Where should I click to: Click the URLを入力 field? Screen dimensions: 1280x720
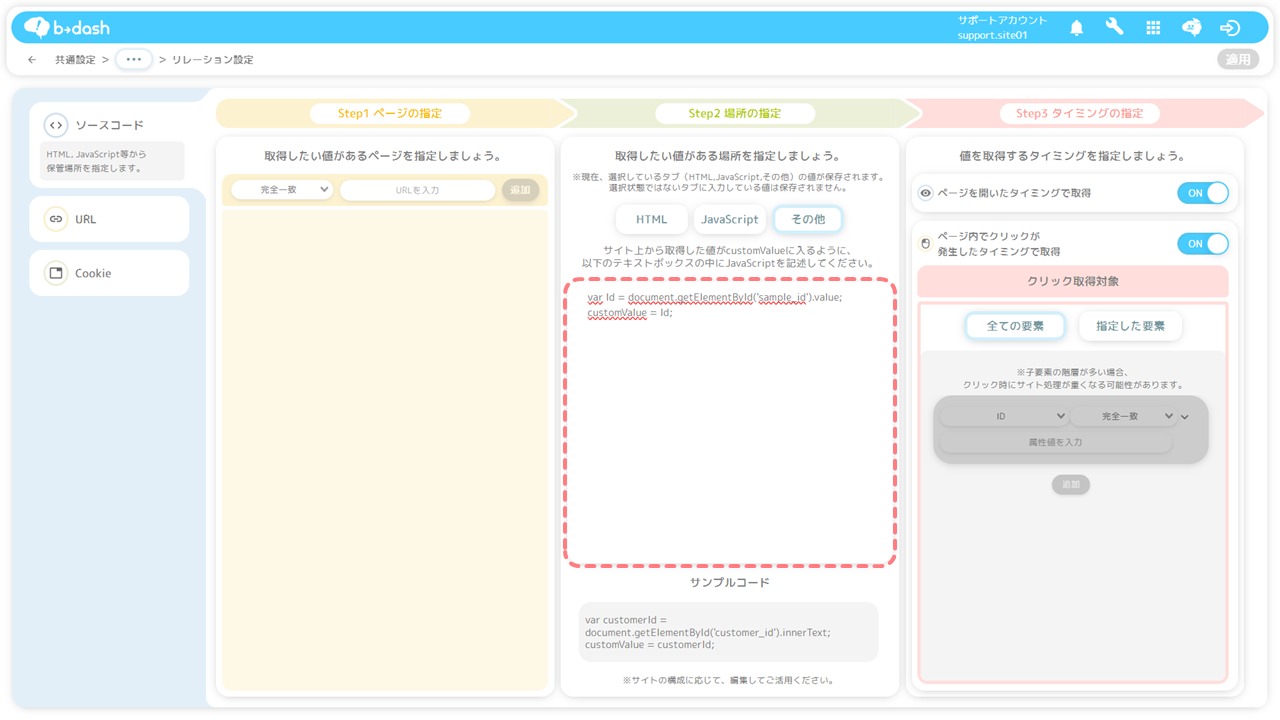(417, 190)
